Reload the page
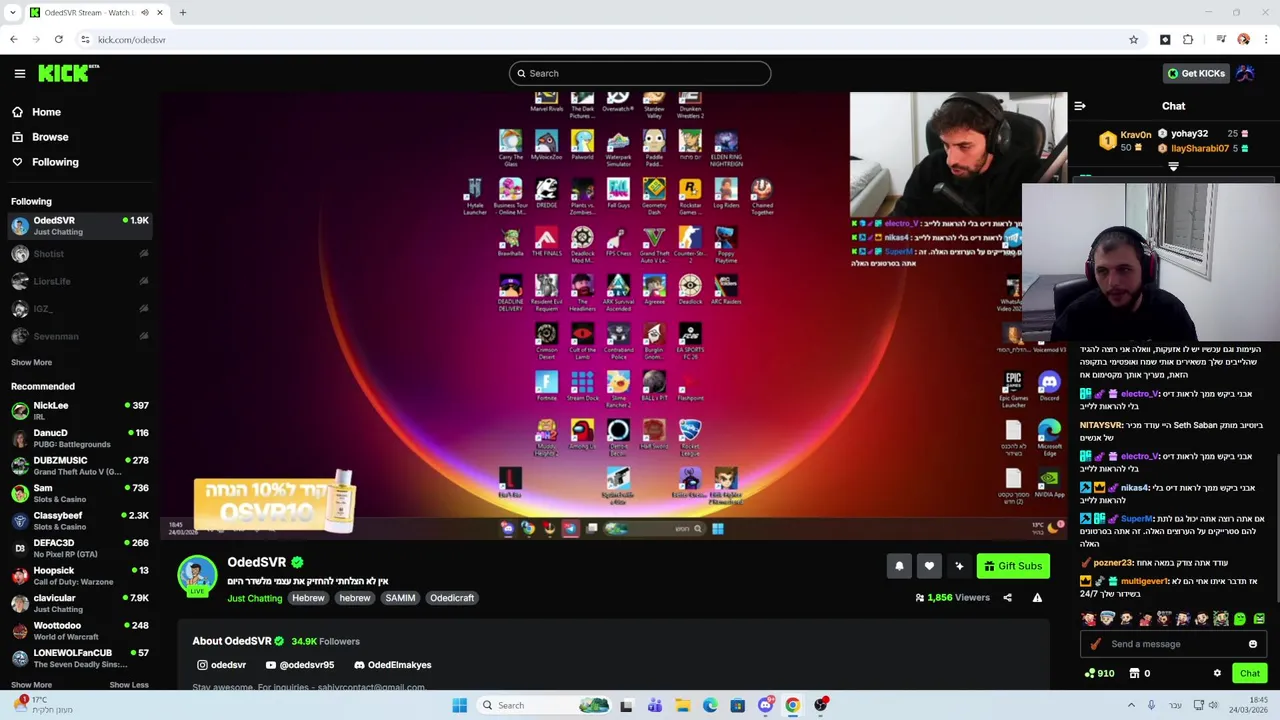This screenshot has width=1280, height=720. click(x=59, y=40)
